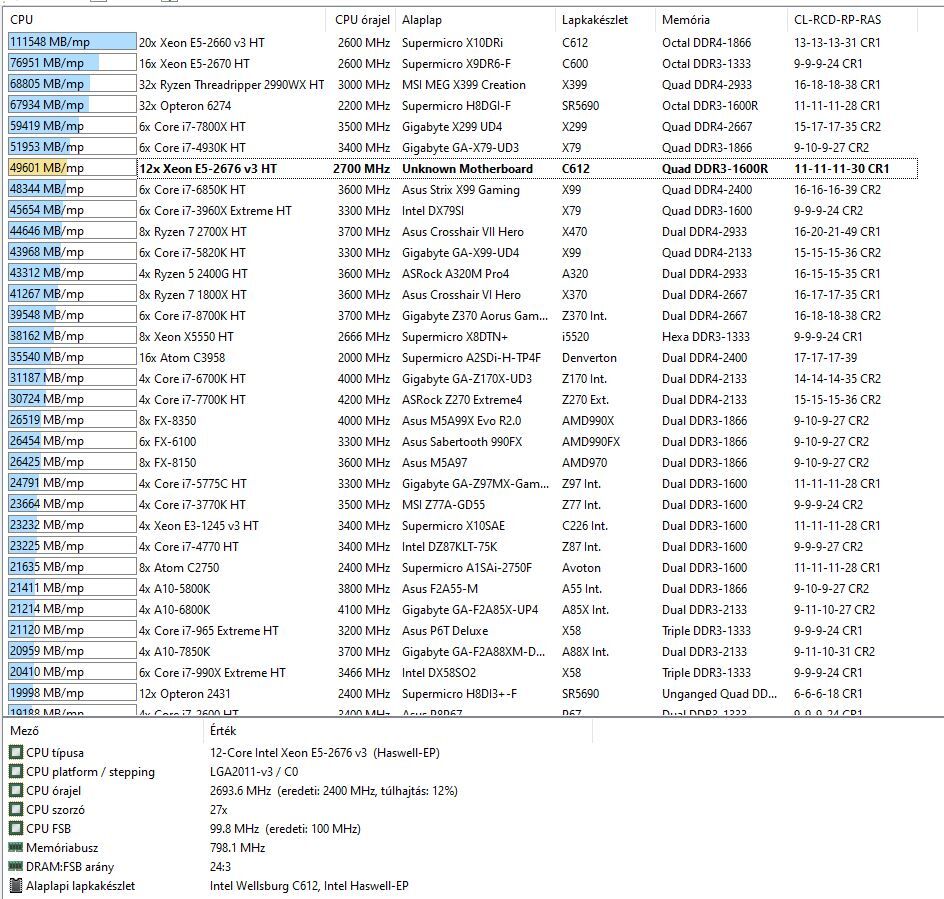Select the 6x Core i7-8700K HT row
The image size is (944, 899).
pyautogui.click(x=462, y=316)
